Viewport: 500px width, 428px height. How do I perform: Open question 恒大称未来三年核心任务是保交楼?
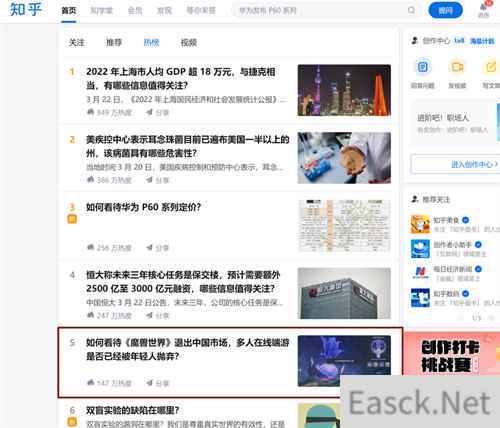point(183,282)
